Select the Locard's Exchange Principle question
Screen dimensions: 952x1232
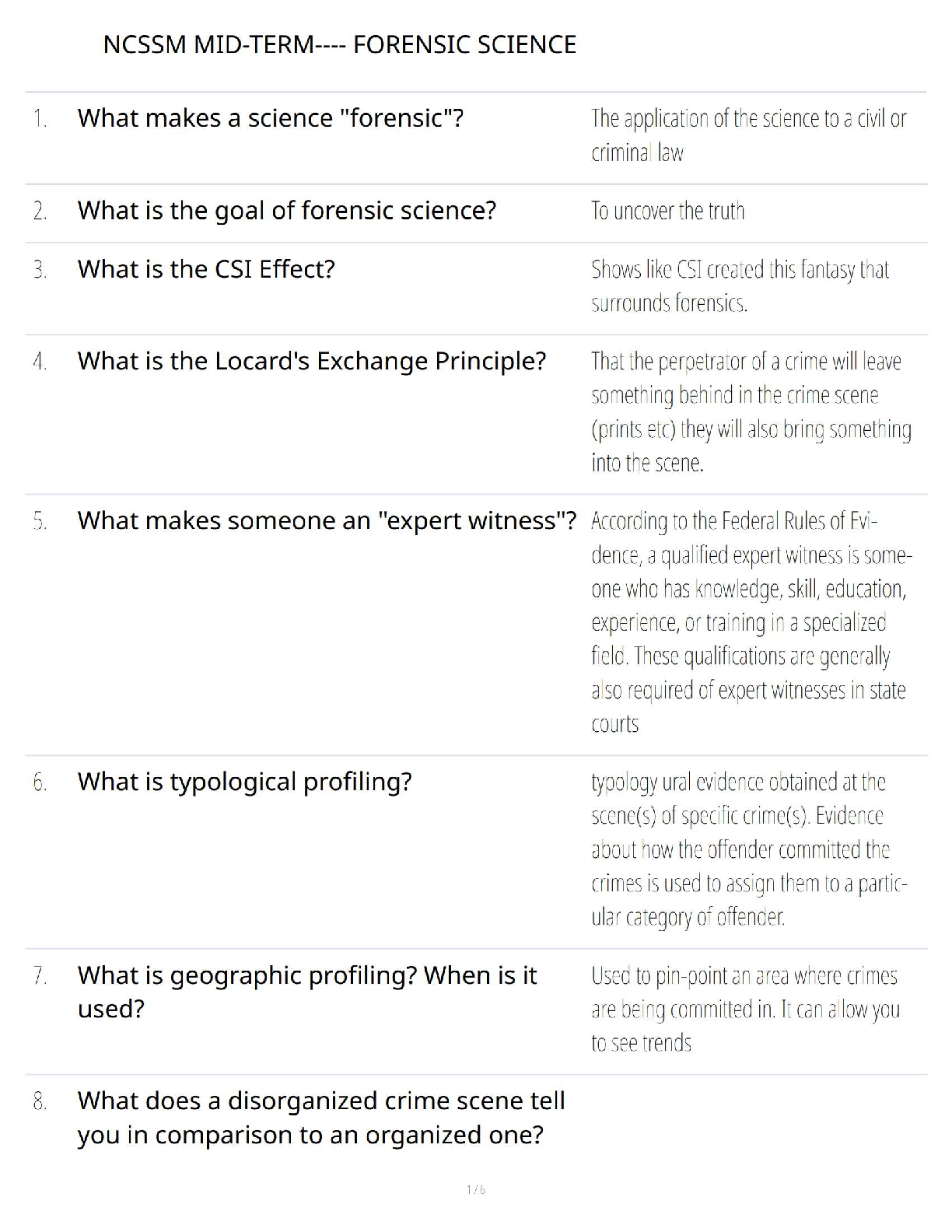click(312, 362)
